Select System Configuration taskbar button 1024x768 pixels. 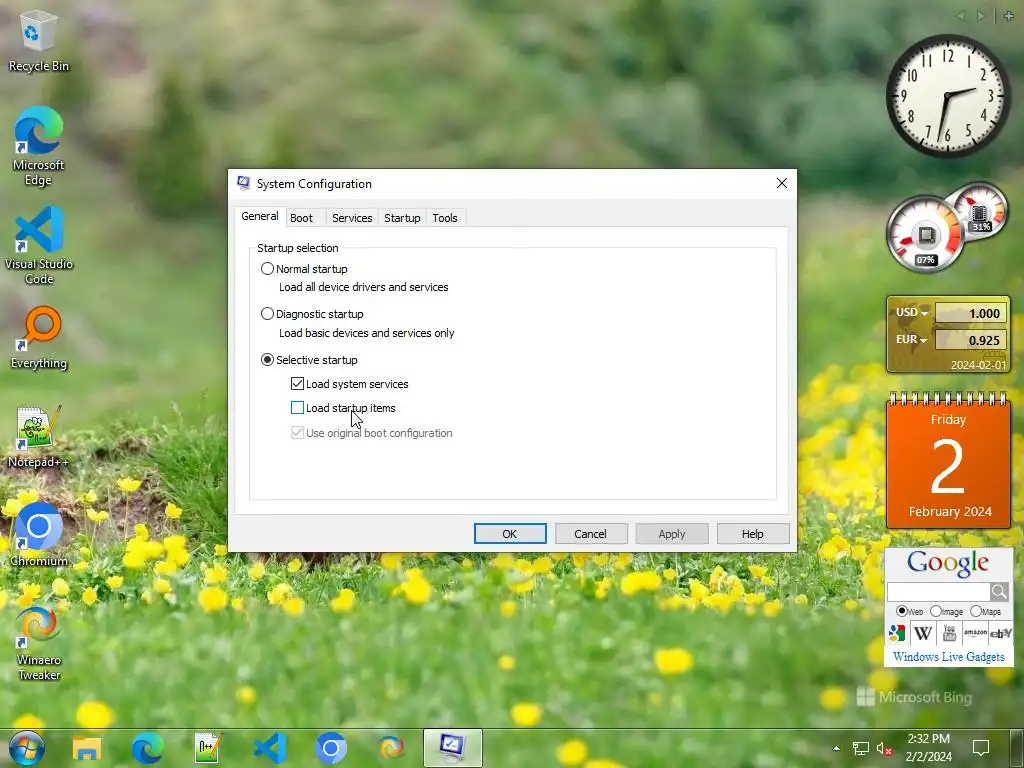tap(453, 748)
